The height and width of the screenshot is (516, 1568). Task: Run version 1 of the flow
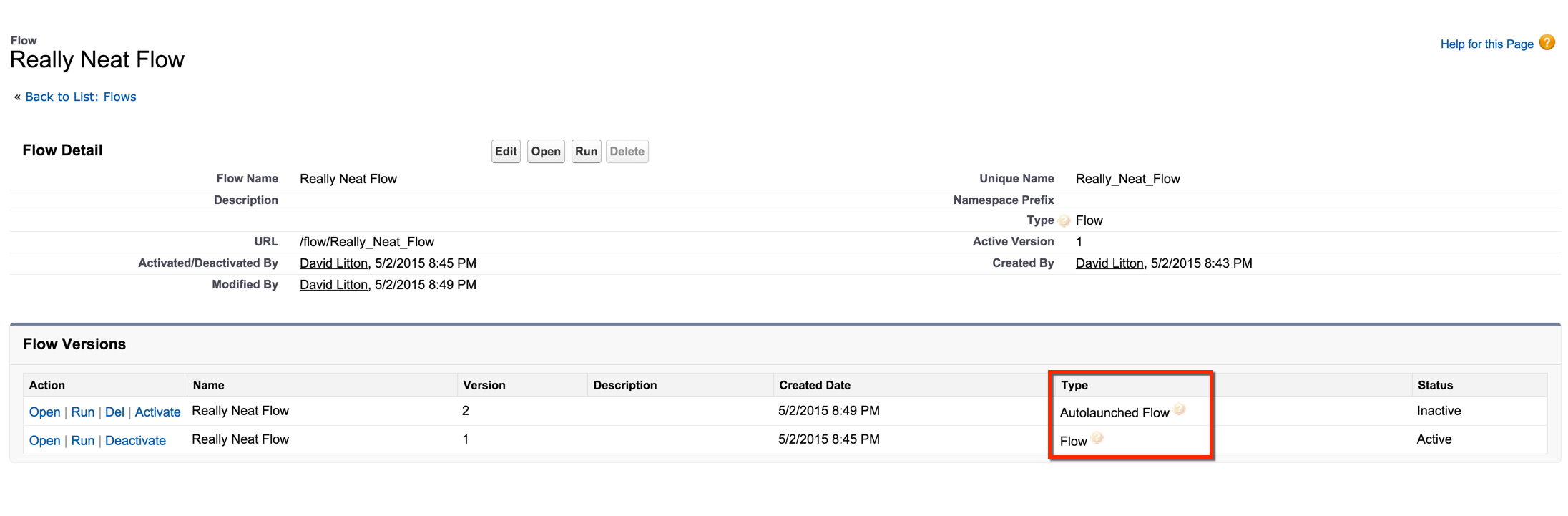(82, 441)
